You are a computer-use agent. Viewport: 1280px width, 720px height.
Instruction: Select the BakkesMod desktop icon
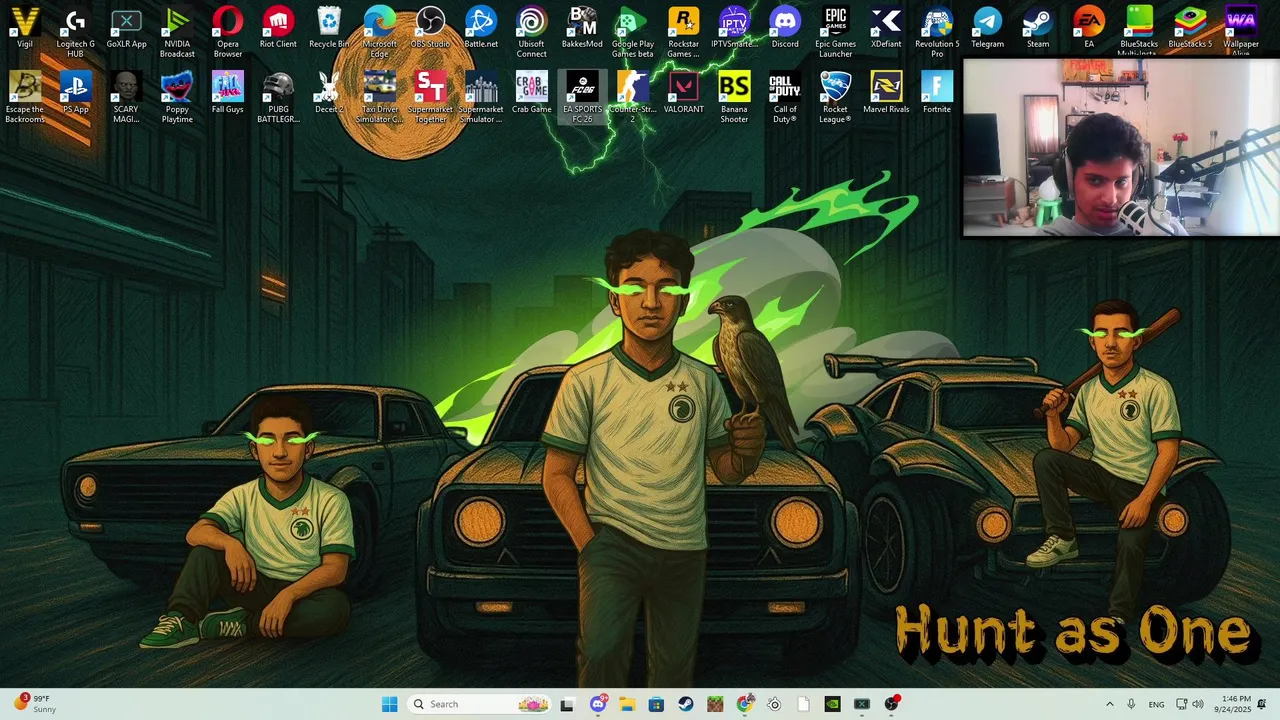pyautogui.click(x=582, y=28)
